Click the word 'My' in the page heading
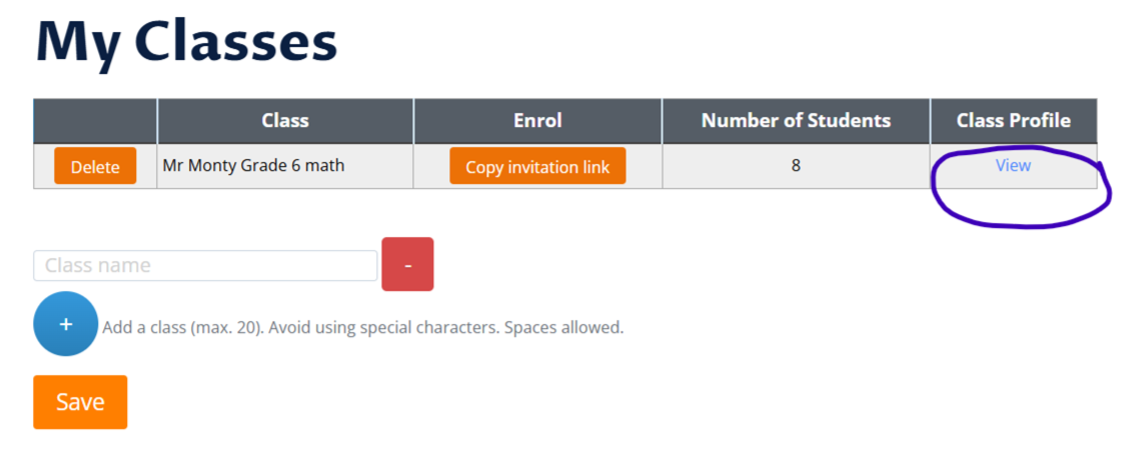The width and height of the screenshot is (1124, 456). click(x=78, y=44)
